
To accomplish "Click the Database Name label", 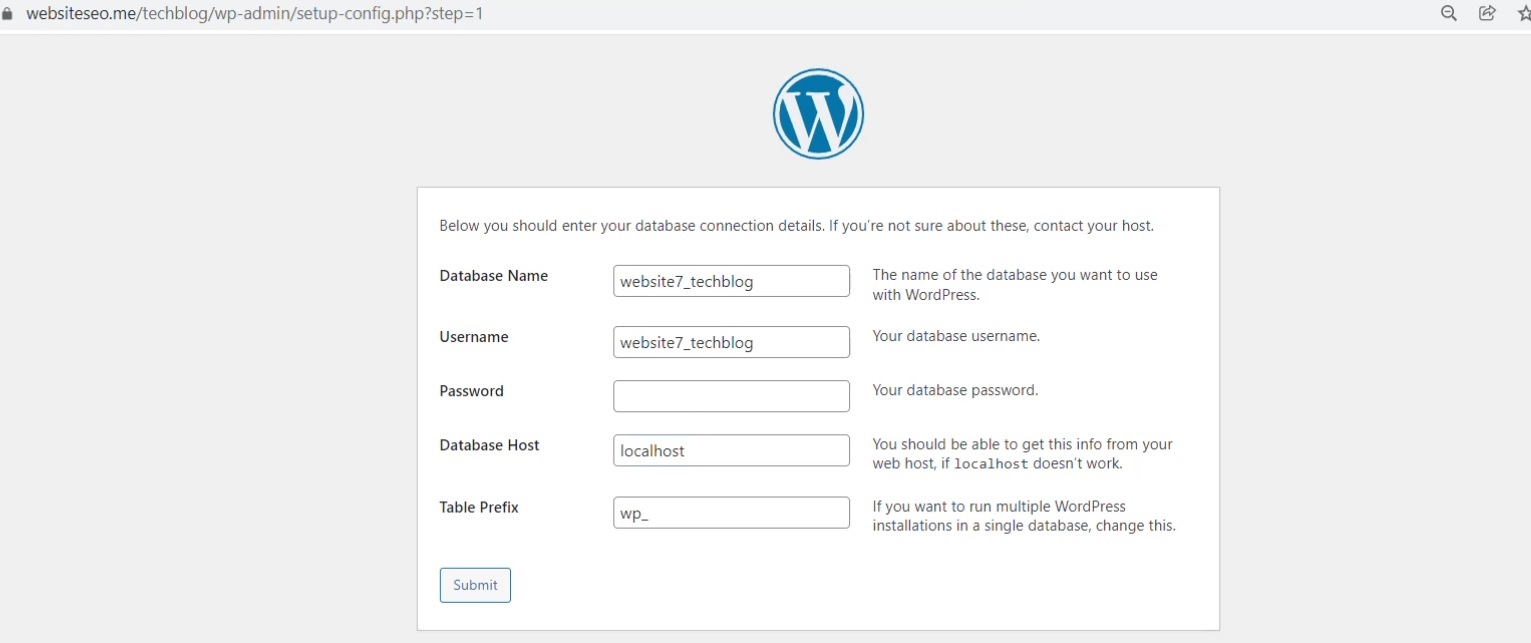I will 494,276.
